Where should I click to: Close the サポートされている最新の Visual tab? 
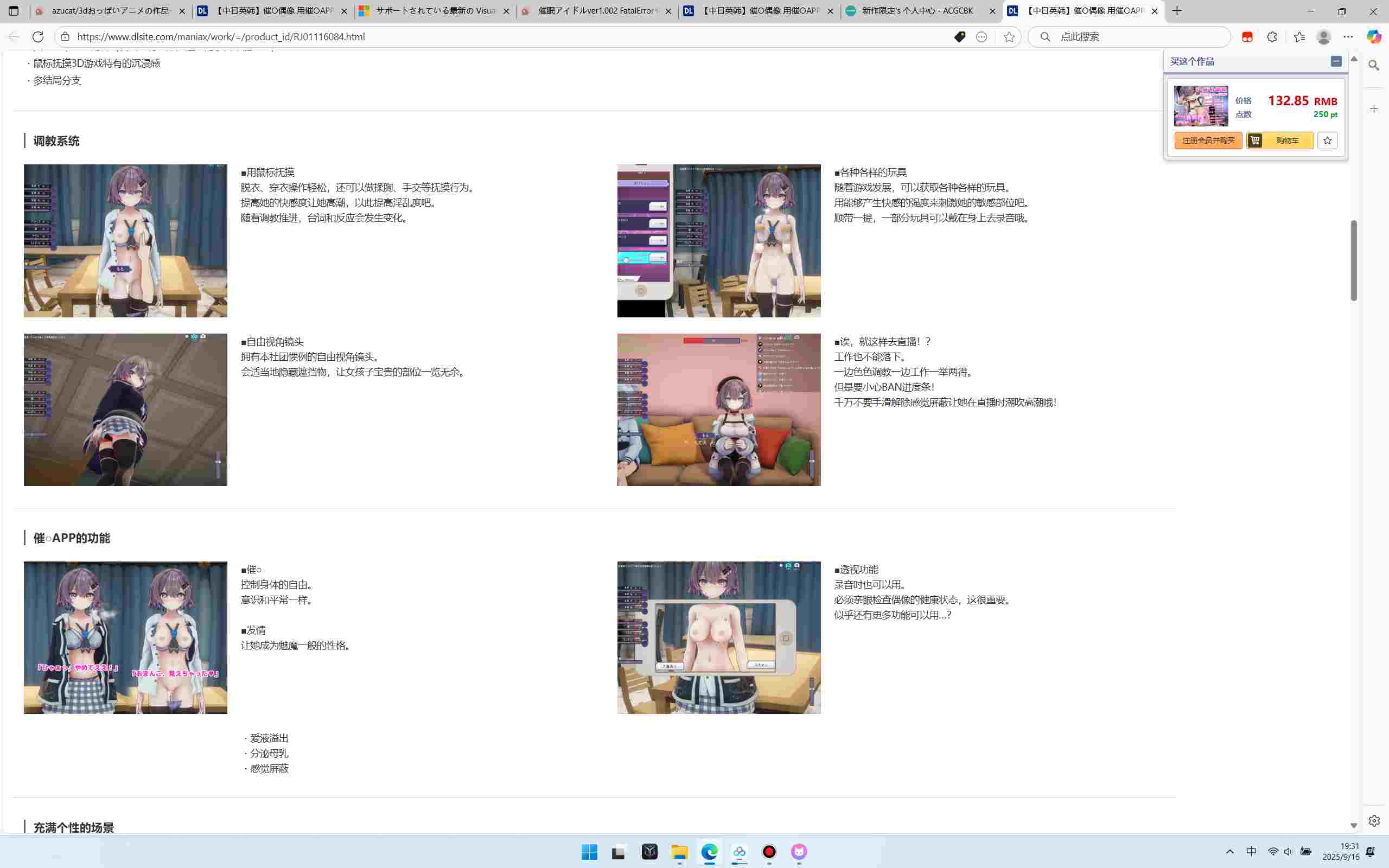tap(506, 11)
